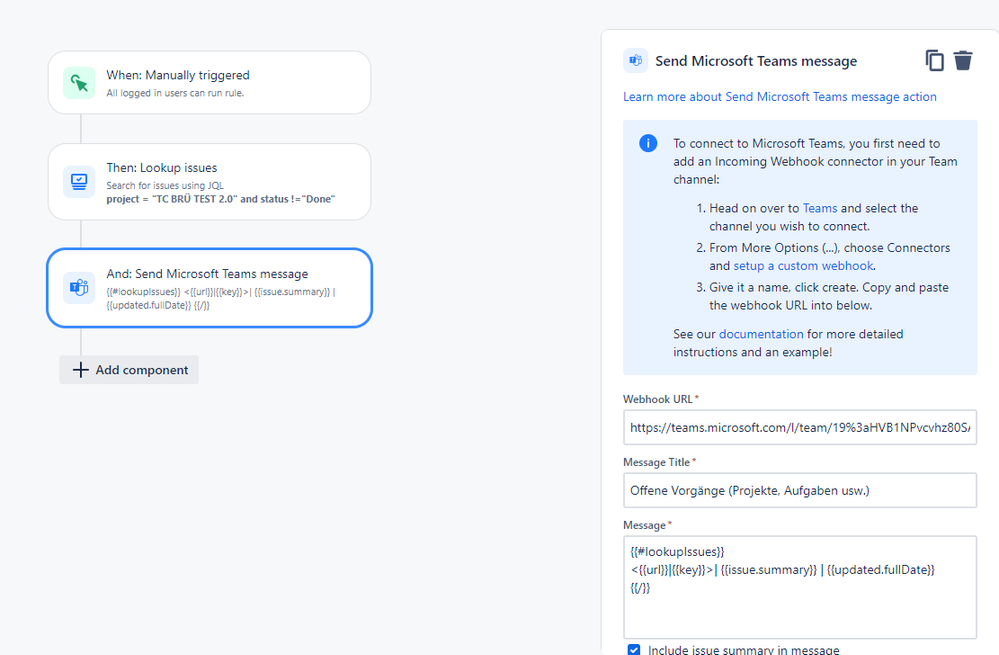Select the 'When: Manually triggered' step

point(210,83)
